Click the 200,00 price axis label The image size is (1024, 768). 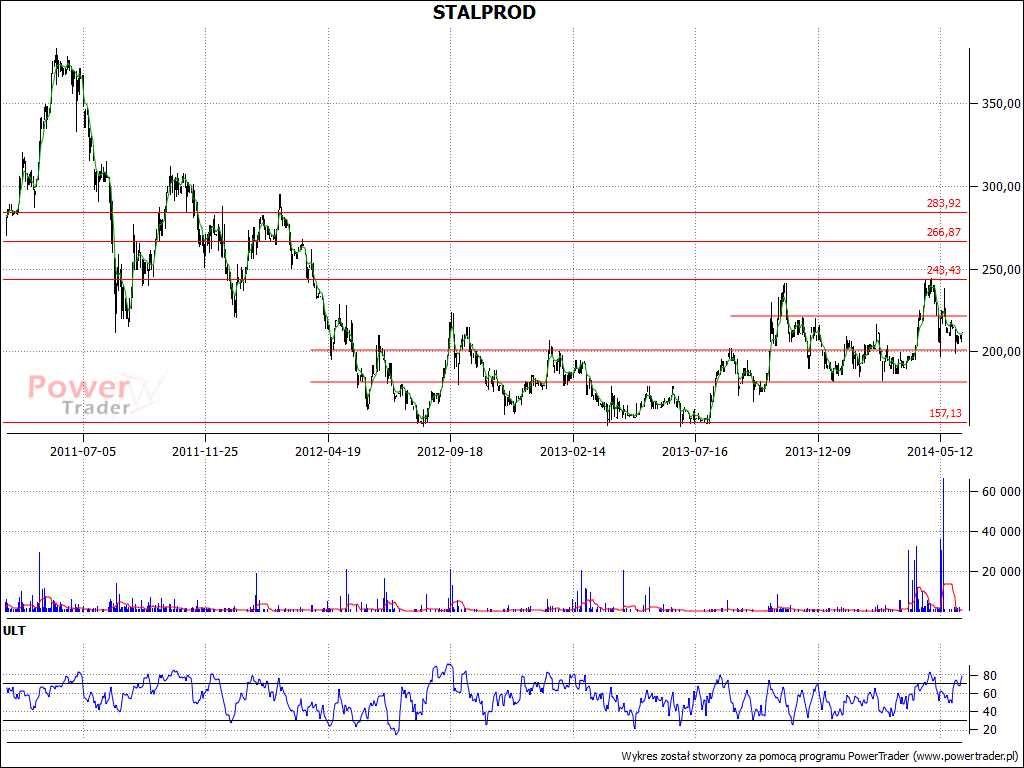tap(1001, 352)
